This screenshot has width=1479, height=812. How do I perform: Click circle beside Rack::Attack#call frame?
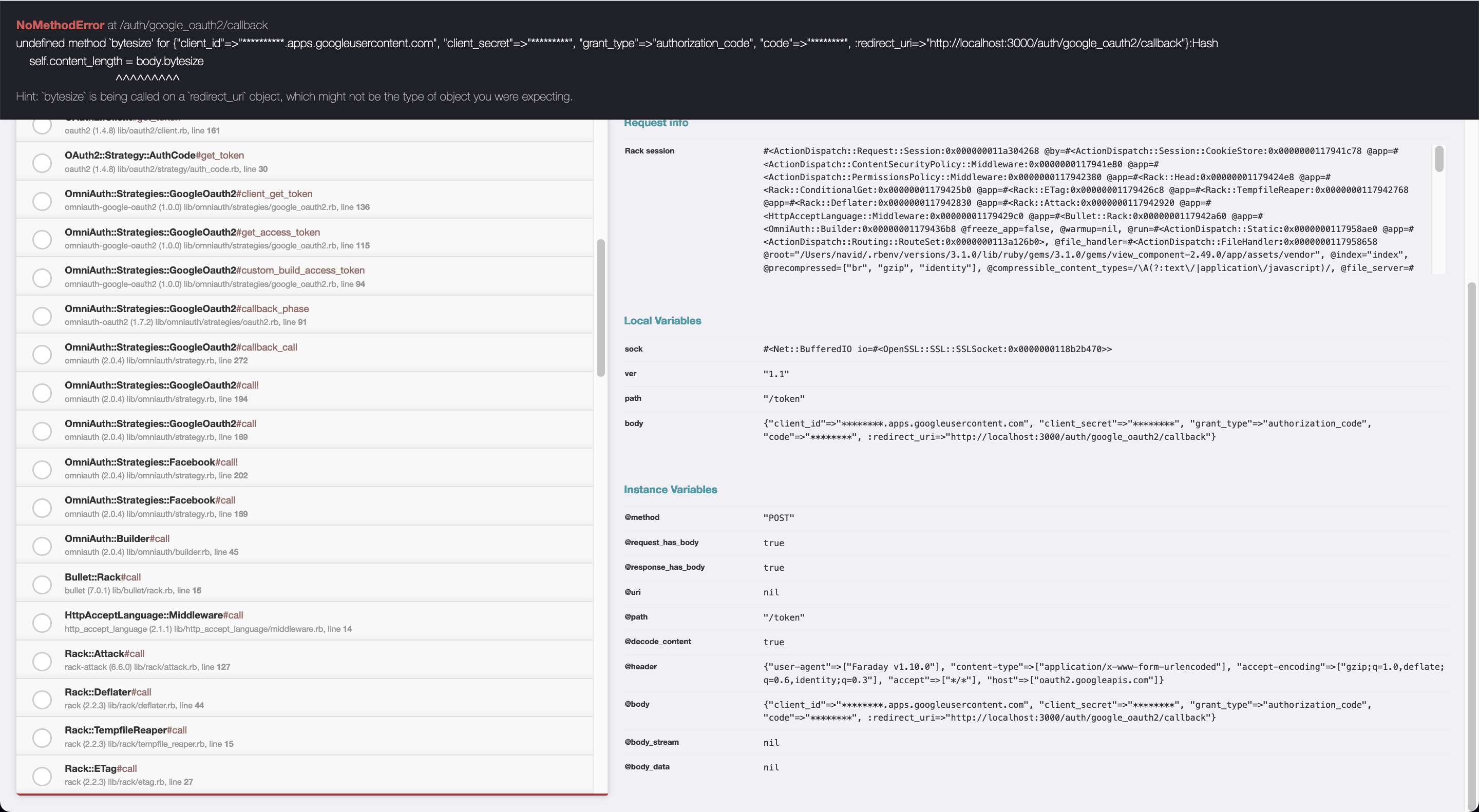click(42, 661)
